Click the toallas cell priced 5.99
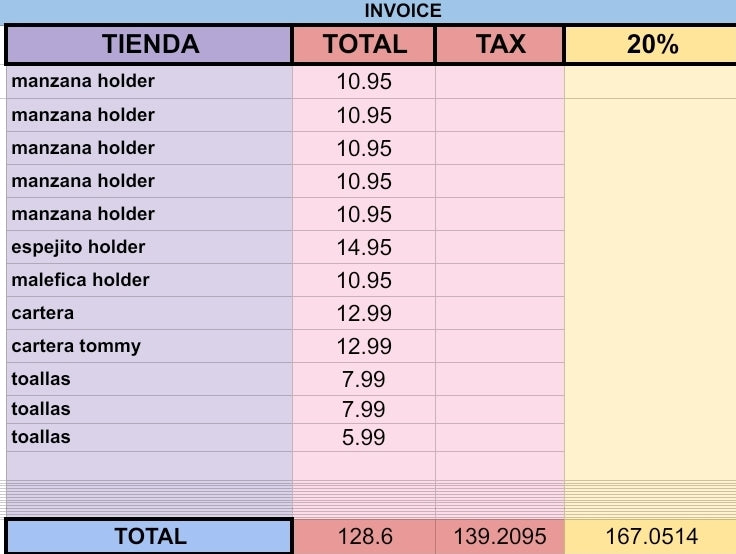 [149, 437]
